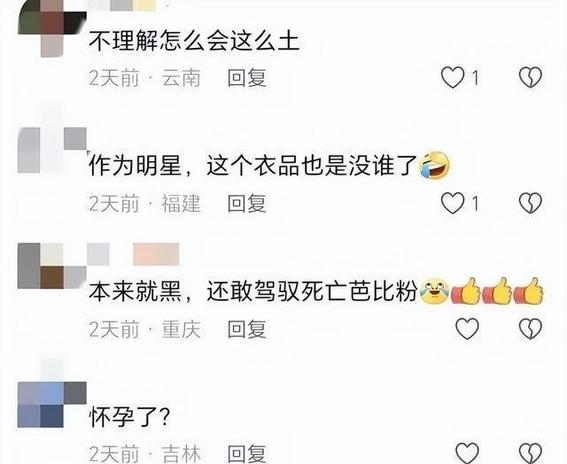Select the comment text 作为明星,这个衣品也是没谁了

click(253, 166)
